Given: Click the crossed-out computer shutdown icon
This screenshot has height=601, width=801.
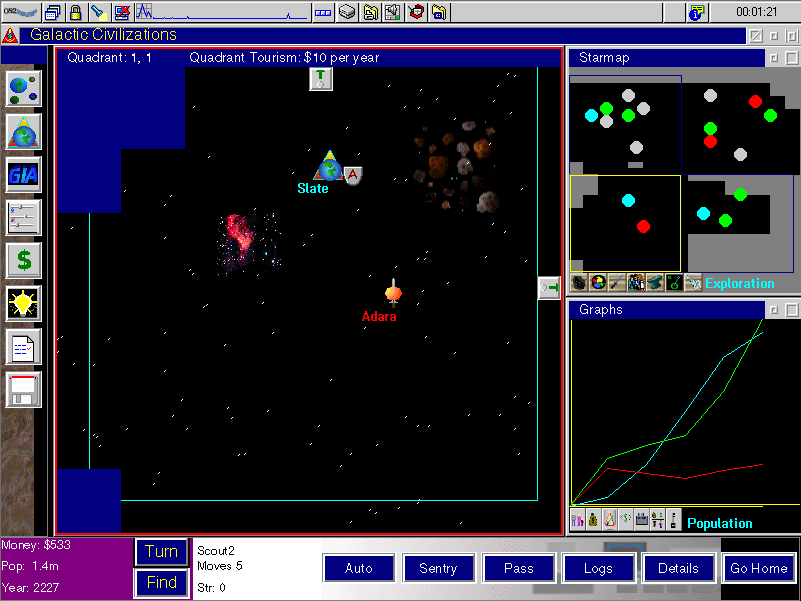Looking at the screenshot, I should tap(122, 12).
